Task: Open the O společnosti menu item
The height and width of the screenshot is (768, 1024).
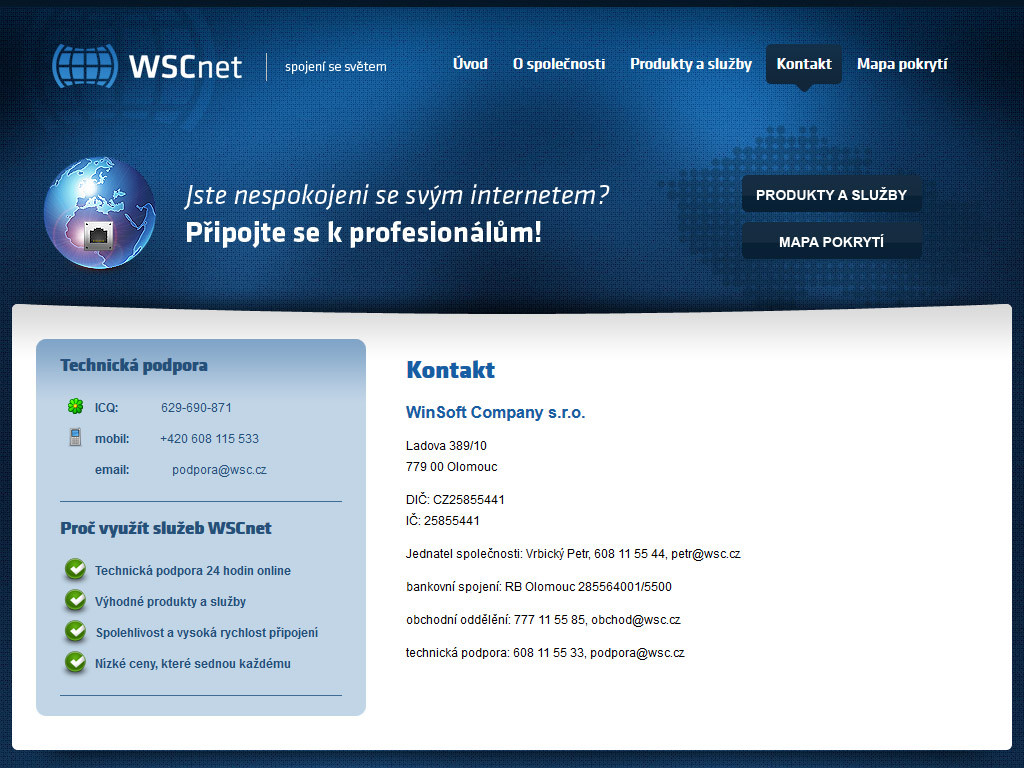Action: tap(559, 64)
